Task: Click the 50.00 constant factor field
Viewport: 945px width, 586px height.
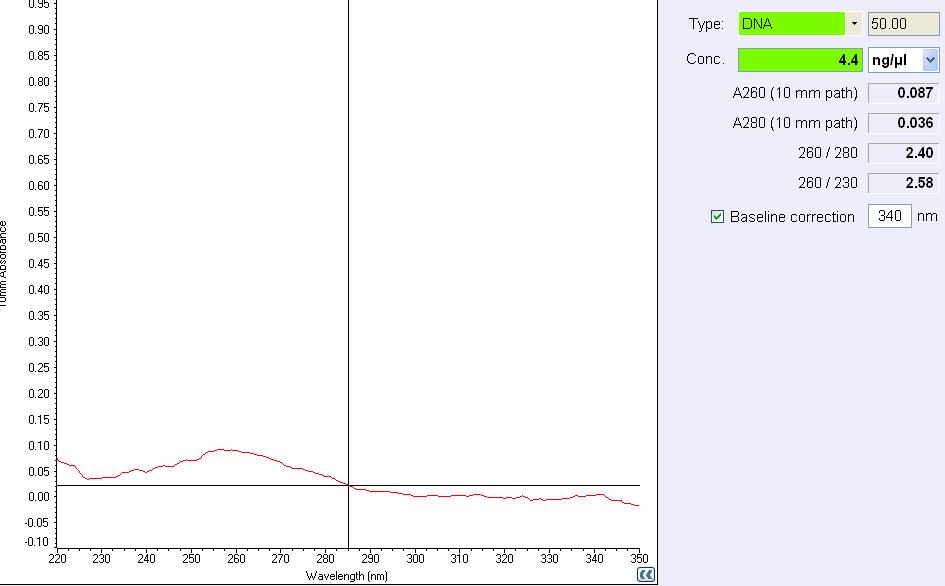Action: pyautogui.click(x=903, y=24)
